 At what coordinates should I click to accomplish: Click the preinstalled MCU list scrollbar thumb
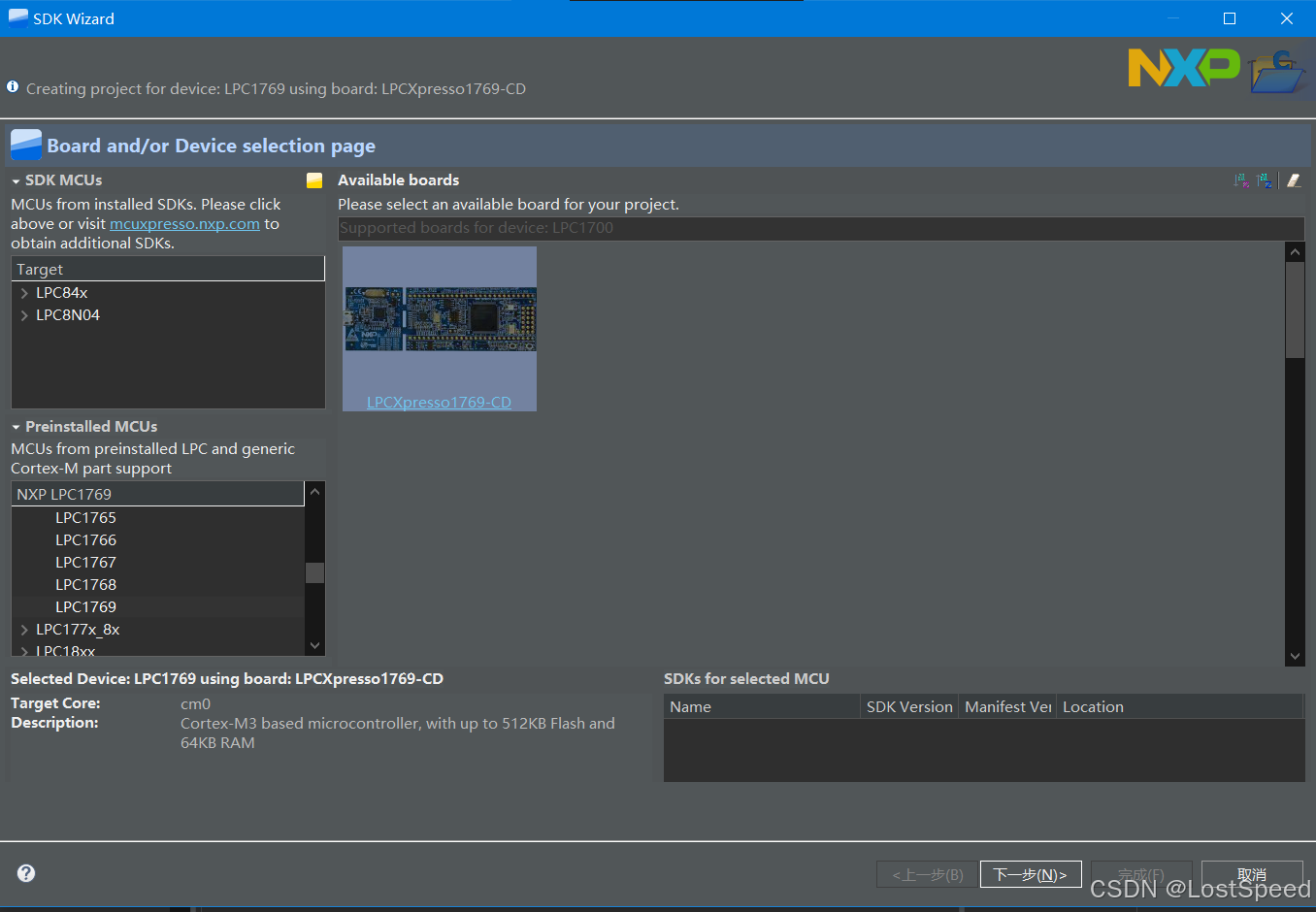pos(314,572)
